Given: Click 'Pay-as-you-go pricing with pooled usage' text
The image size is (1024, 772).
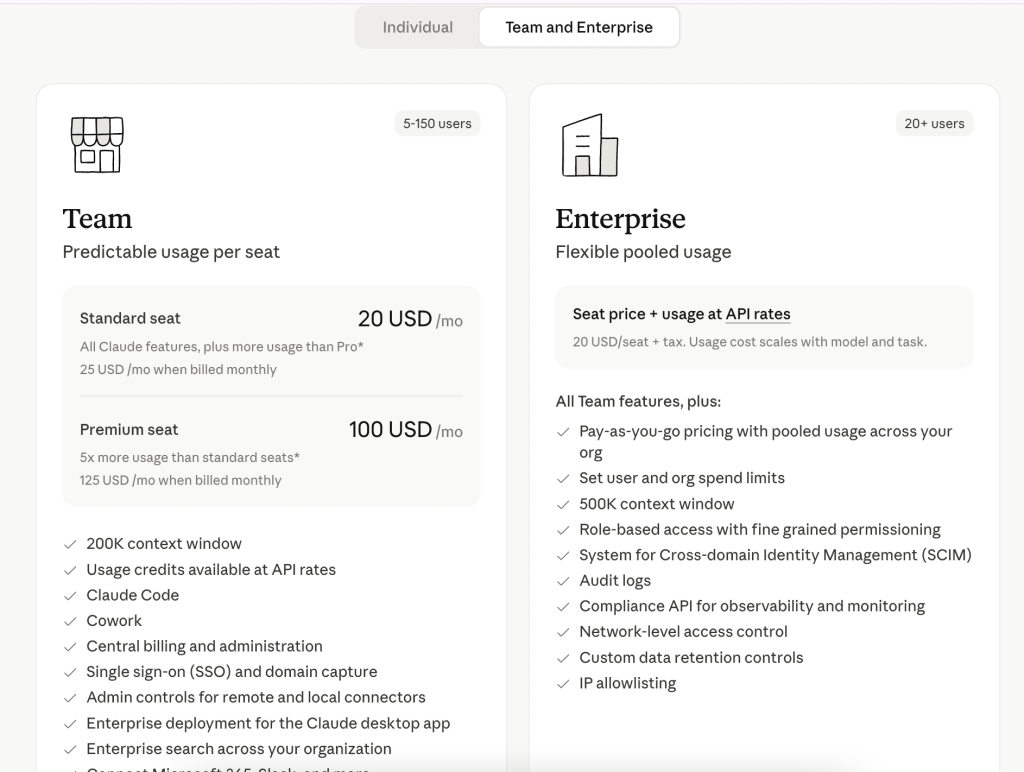Looking at the screenshot, I should (x=765, y=442).
